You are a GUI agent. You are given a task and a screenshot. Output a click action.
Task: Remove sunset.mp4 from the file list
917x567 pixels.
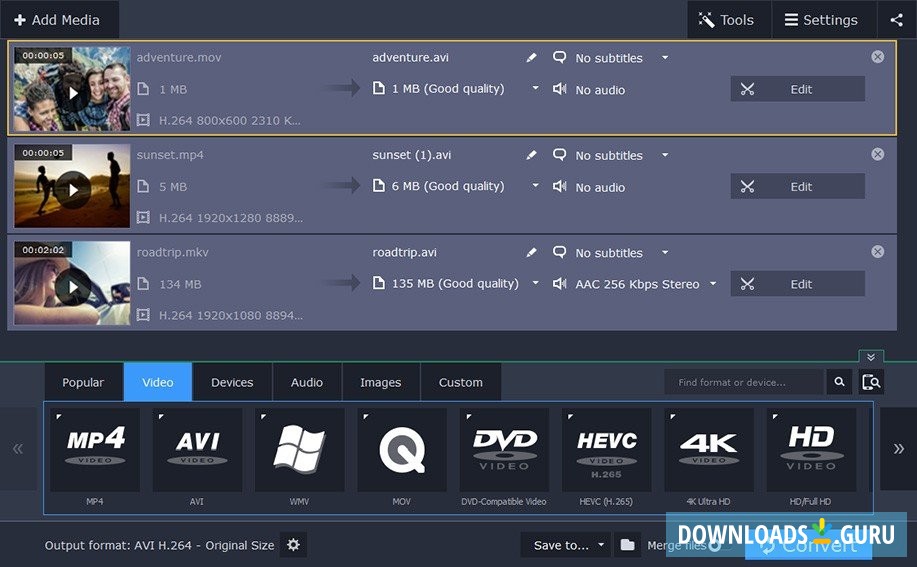pyautogui.click(x=877, y=154)
